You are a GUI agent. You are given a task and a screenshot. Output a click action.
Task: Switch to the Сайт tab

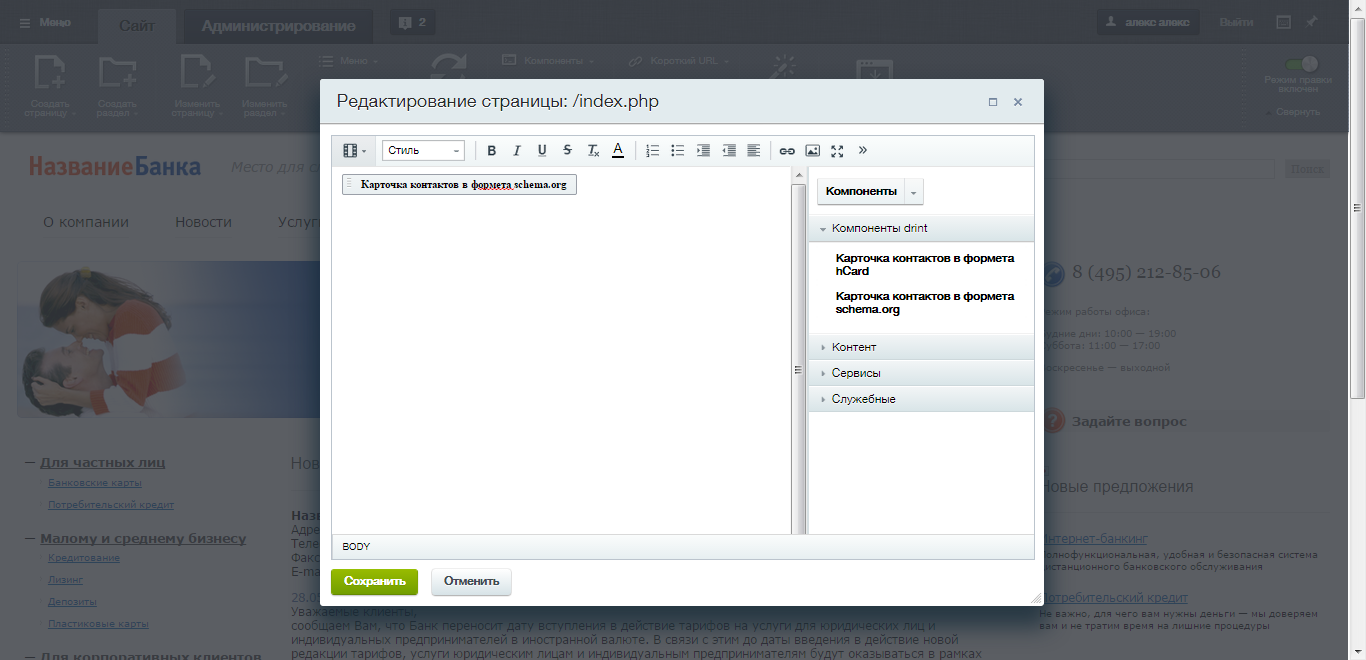pos(137,25)
